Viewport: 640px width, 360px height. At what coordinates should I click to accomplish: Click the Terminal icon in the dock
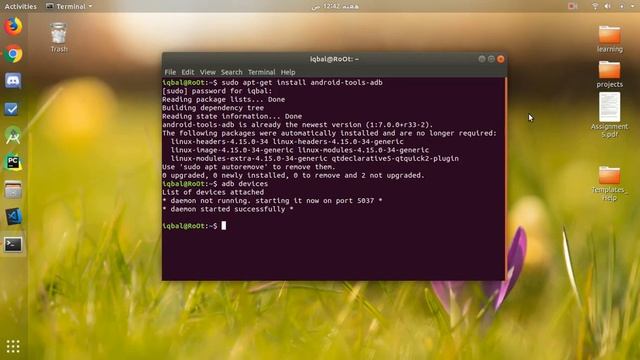[x=13, y=244]
